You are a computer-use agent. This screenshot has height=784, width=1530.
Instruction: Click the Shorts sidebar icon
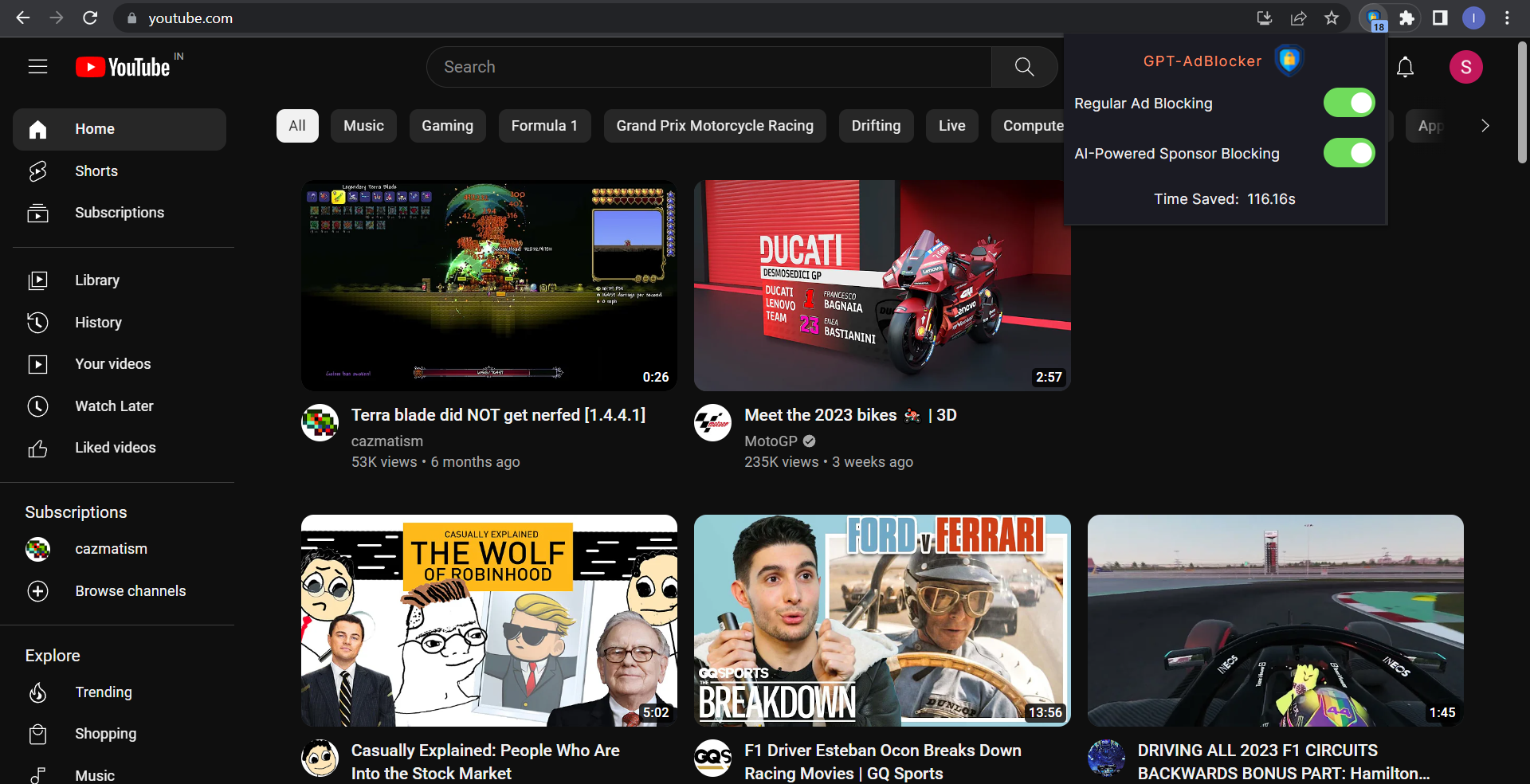click(37, 171)
